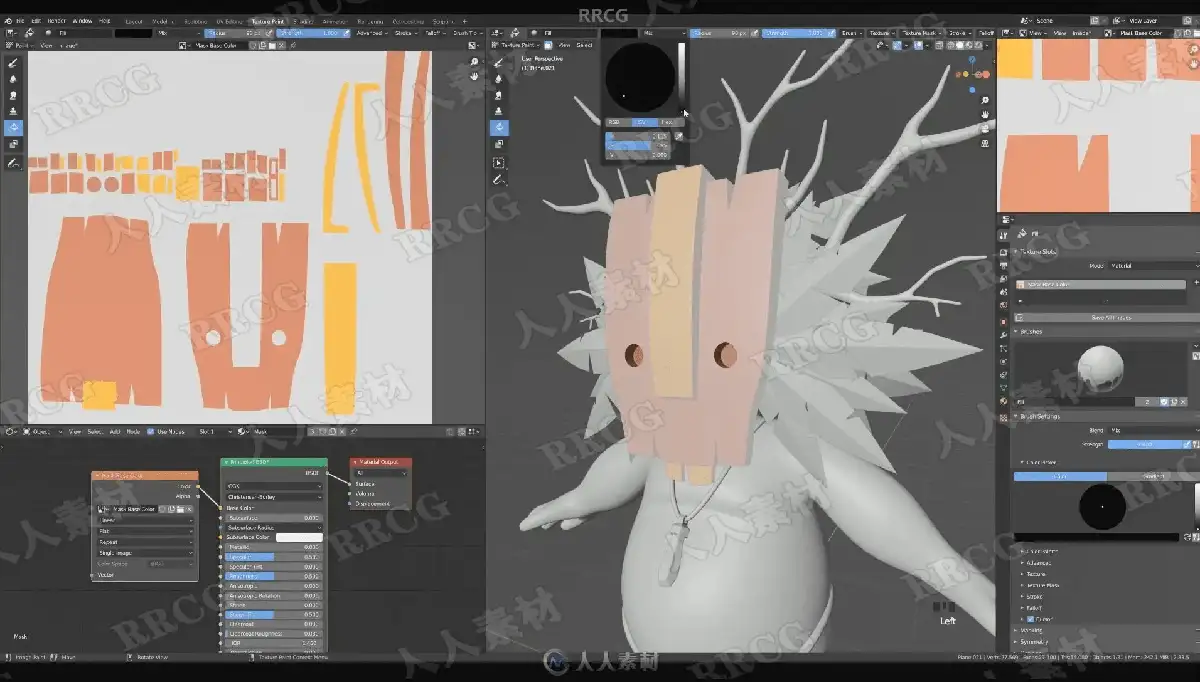Select the Fill tool in the 3D viewport
Image resolution: width=1200 pixels, height=682 pixels.
(x=499, y=128)
